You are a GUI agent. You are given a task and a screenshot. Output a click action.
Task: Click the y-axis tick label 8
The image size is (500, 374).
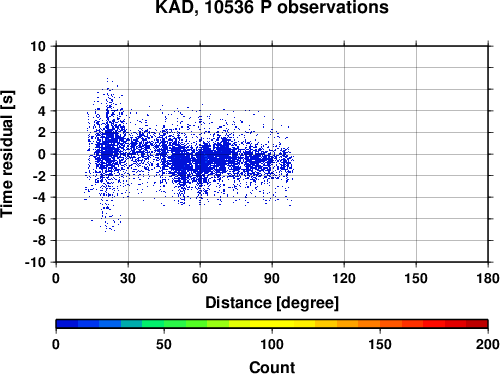(x=42, y=68)
